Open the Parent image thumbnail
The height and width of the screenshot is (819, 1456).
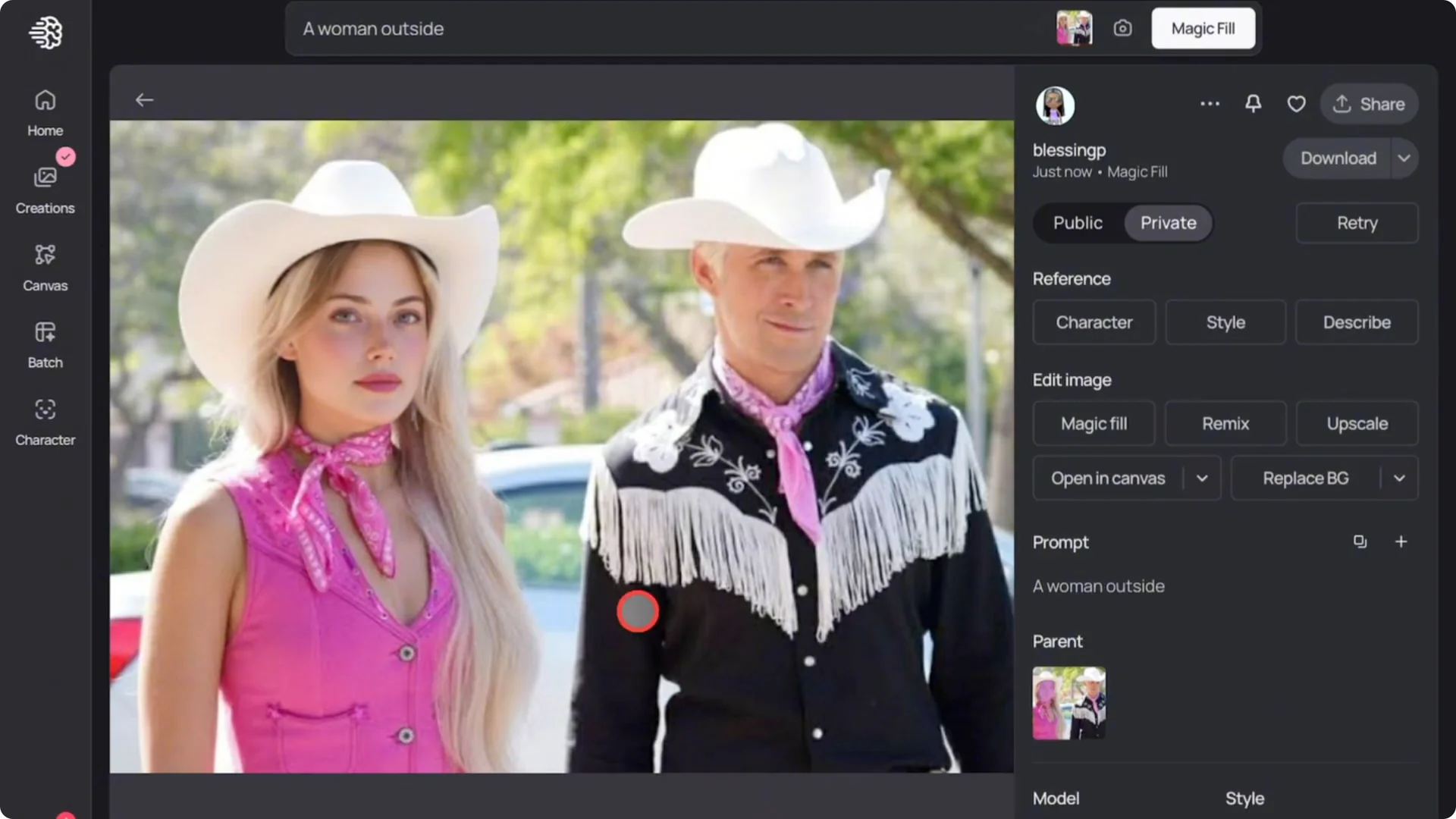(1068, 702)
